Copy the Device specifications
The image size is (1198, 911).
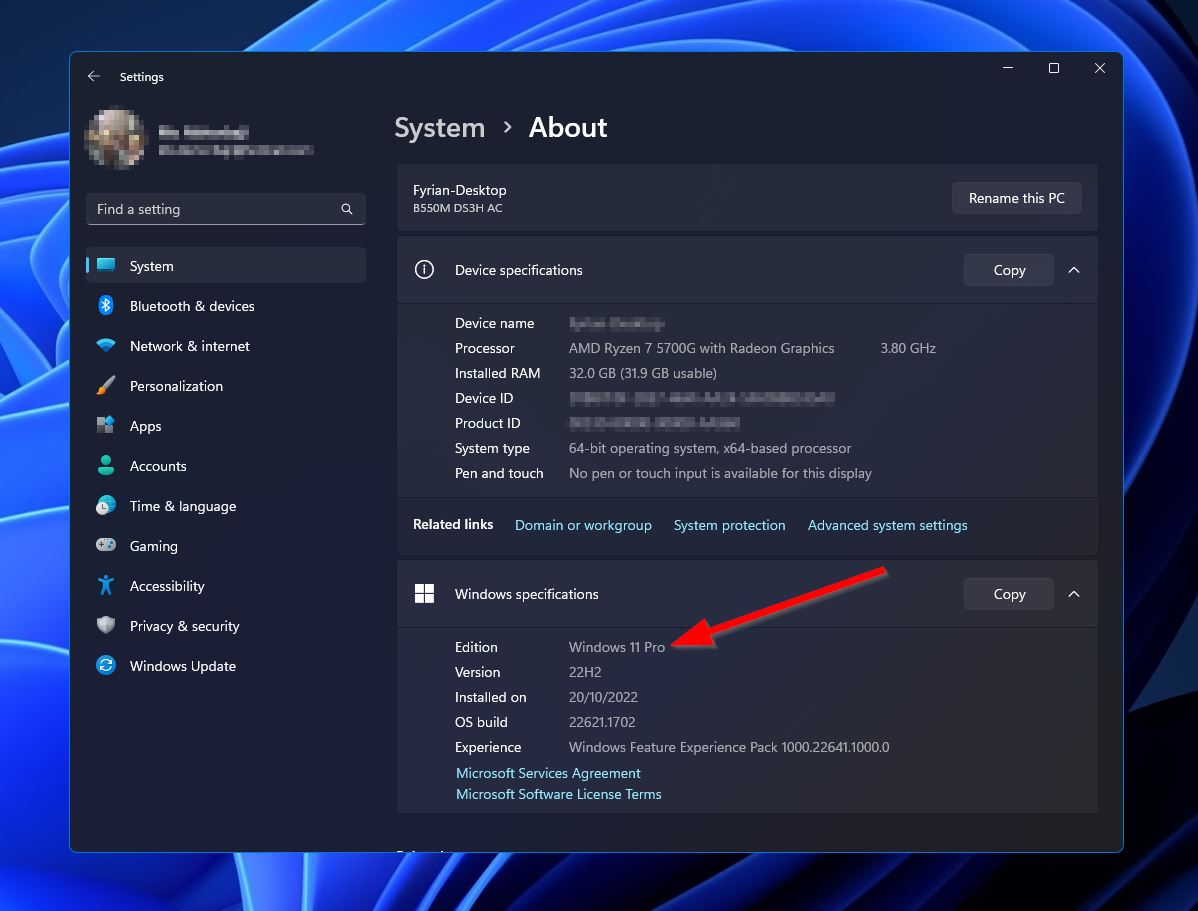(1008, 270)
